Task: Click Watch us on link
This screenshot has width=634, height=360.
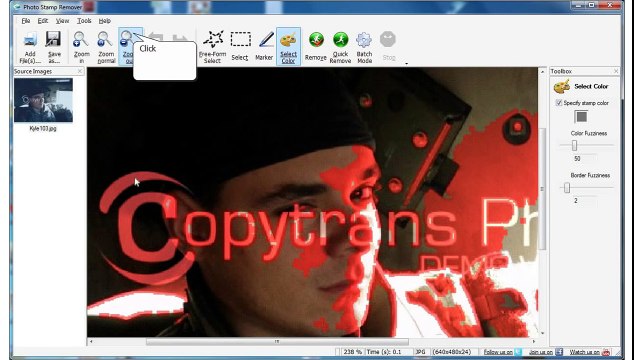Action: 584,352
